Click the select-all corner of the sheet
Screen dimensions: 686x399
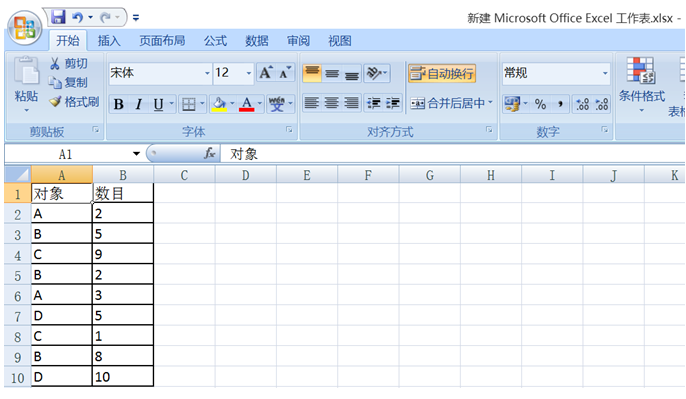pos(18,175)
